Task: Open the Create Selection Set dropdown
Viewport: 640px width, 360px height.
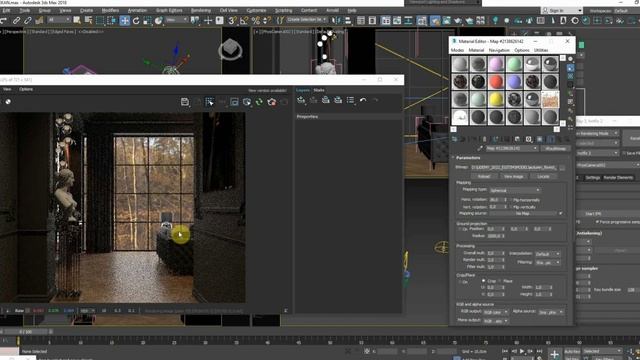Action: [307, 20]
